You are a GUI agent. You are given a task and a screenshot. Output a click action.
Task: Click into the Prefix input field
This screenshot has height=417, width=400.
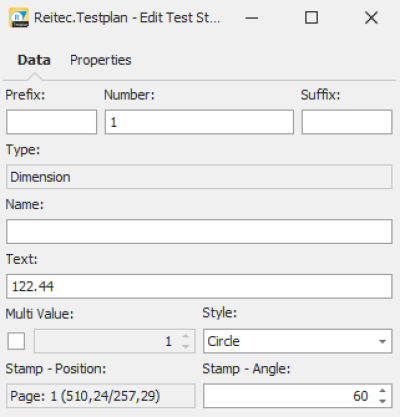[52, 122]
